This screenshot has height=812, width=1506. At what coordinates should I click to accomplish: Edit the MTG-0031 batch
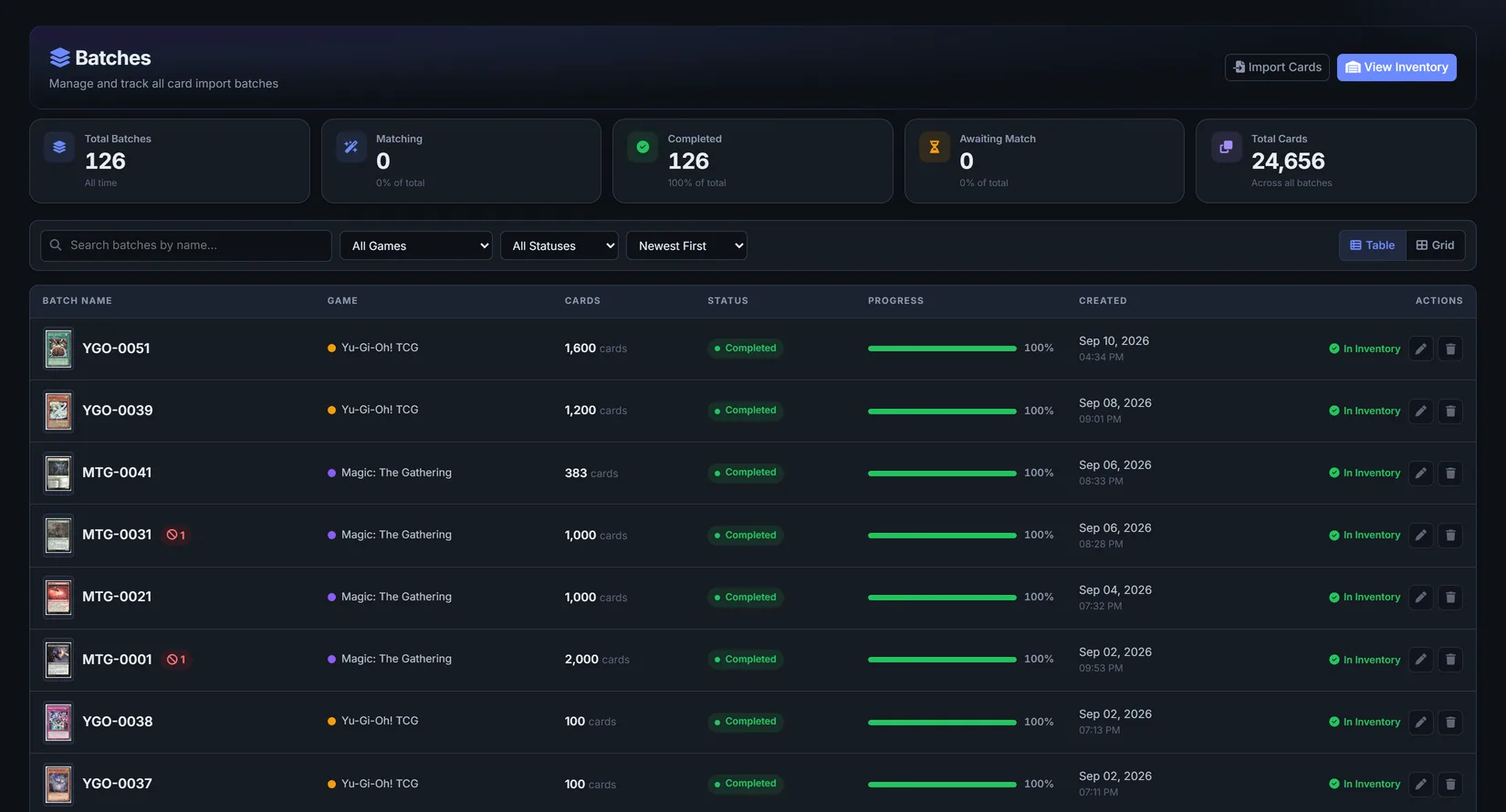pos(1421,536)
